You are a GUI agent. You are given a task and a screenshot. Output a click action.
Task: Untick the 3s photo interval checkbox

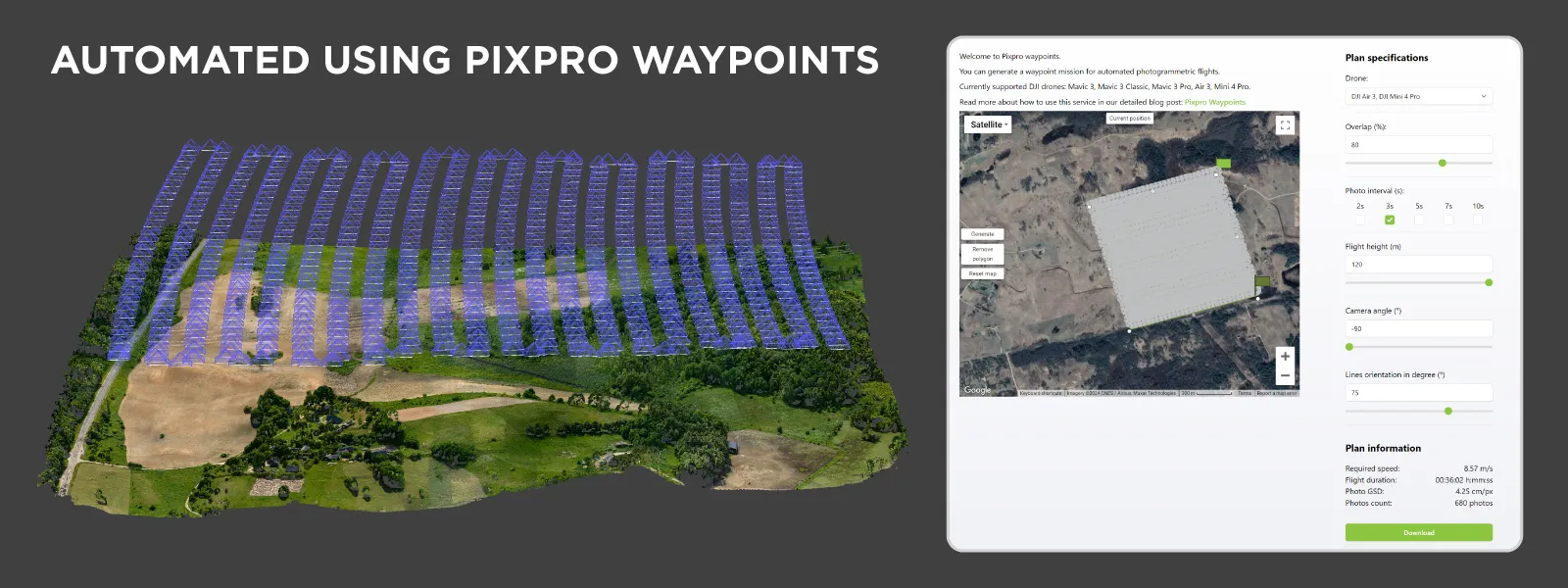(x=1390, y=220)
